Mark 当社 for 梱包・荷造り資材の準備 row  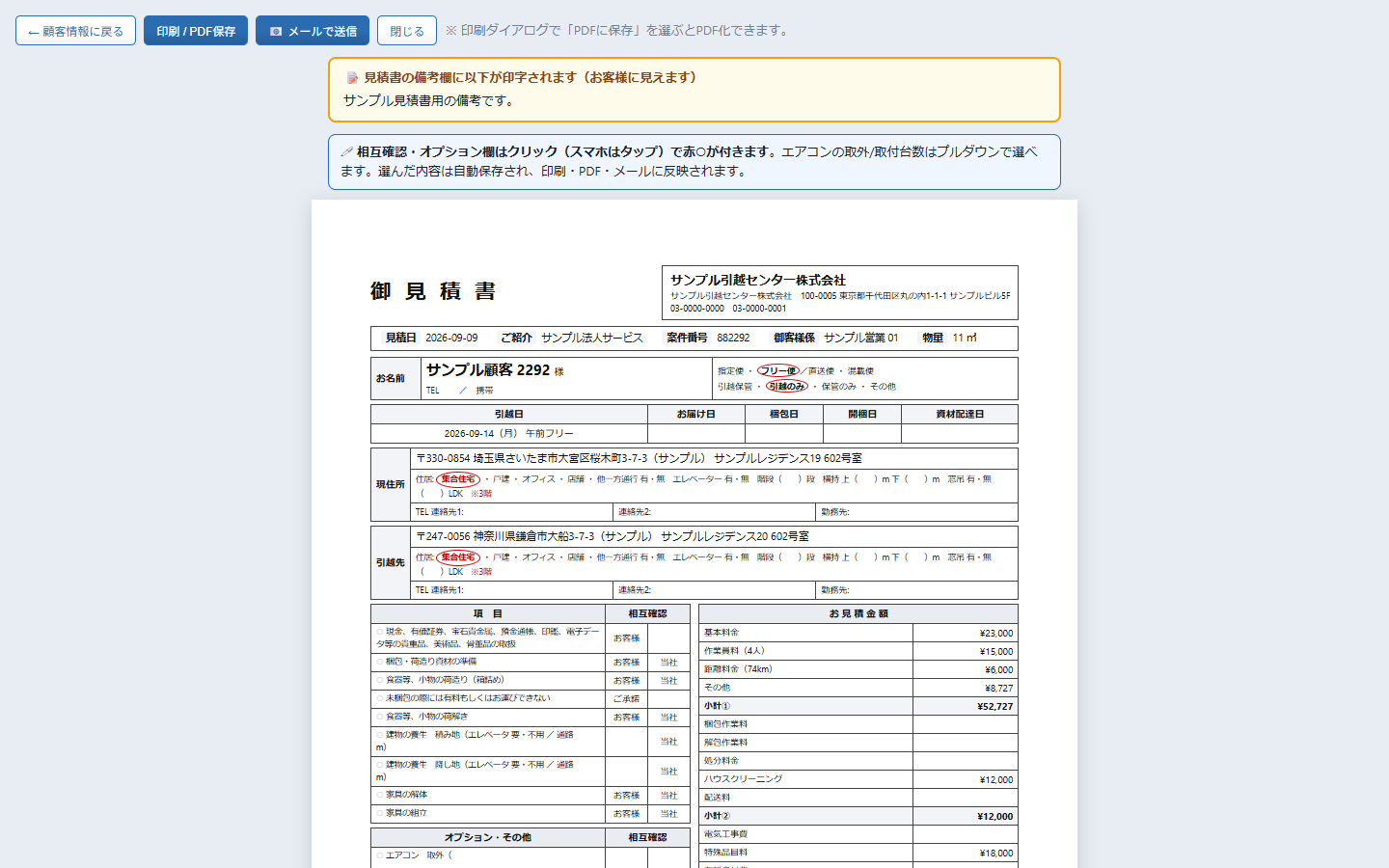click(x=668, y=662)
